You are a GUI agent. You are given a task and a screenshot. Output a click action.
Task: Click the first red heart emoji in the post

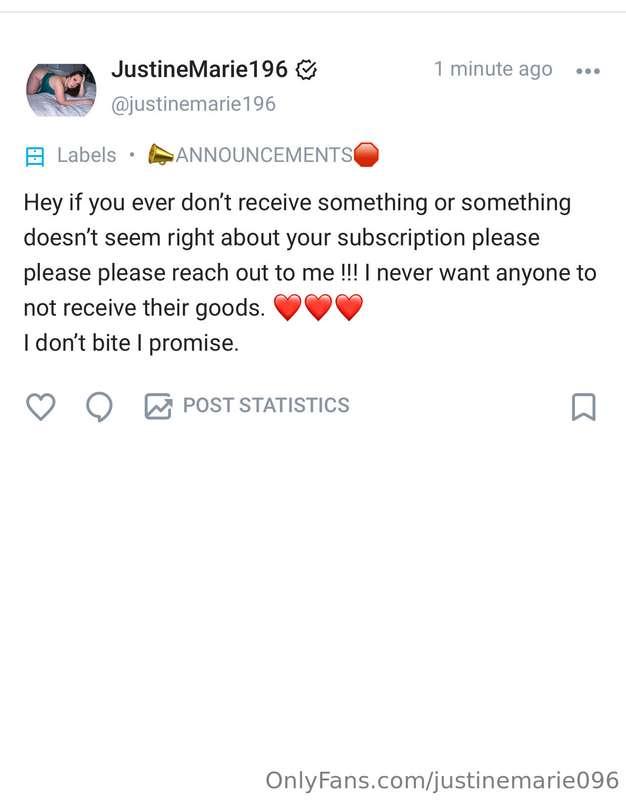click(x=287, y=309)
